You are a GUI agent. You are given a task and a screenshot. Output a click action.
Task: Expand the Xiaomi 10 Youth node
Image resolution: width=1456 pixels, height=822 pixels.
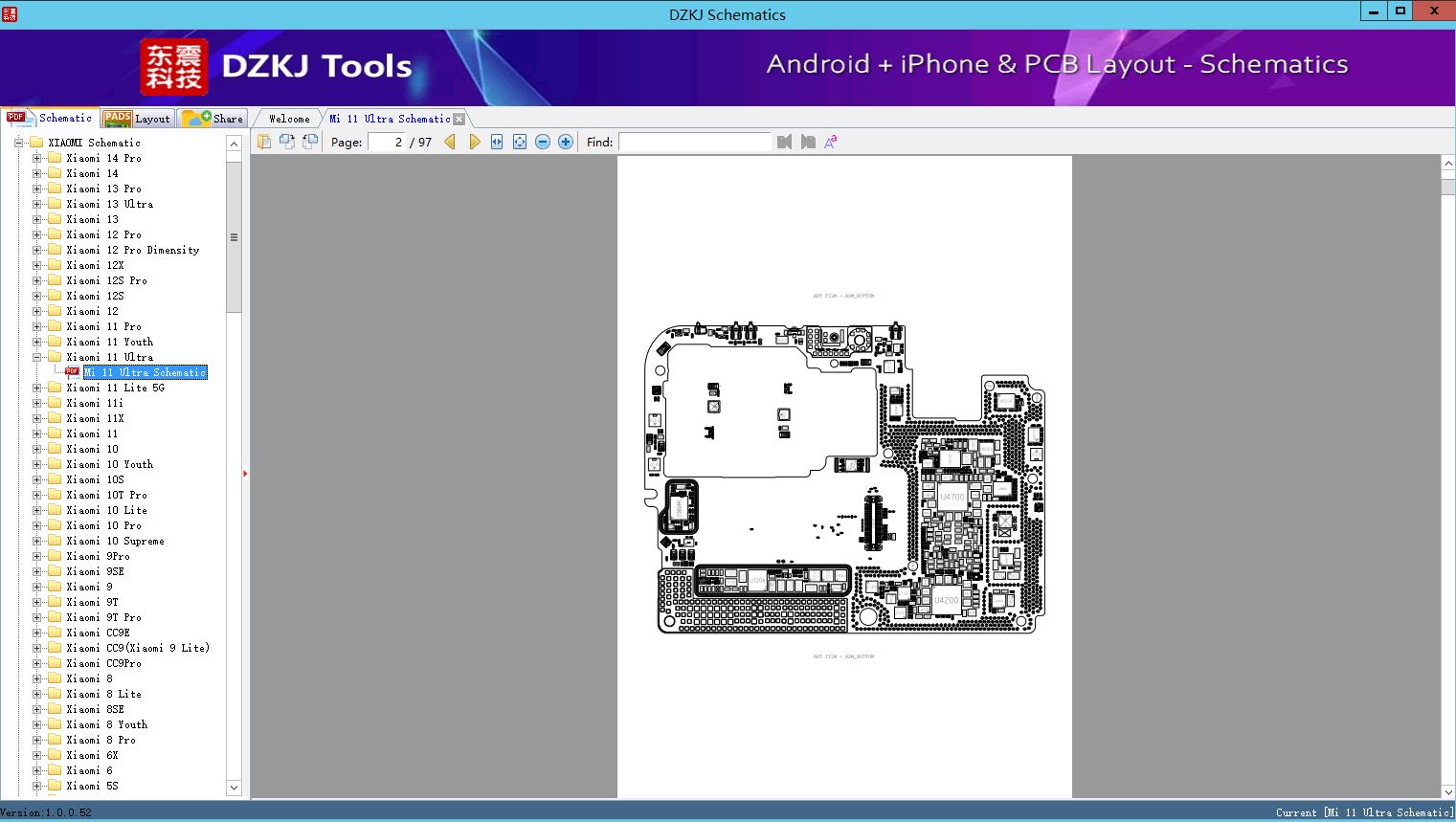coord(36,464)
